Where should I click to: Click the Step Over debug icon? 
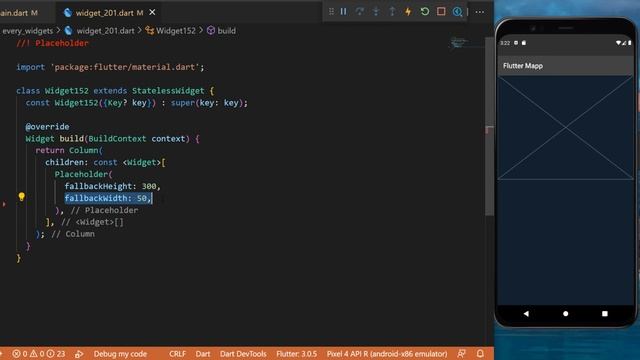point(360,11)
